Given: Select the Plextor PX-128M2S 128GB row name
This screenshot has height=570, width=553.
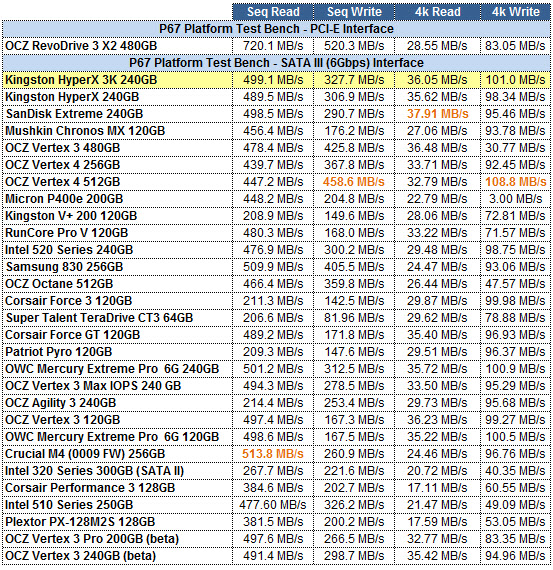Looking at the screenshot, I should click(80, 522).
